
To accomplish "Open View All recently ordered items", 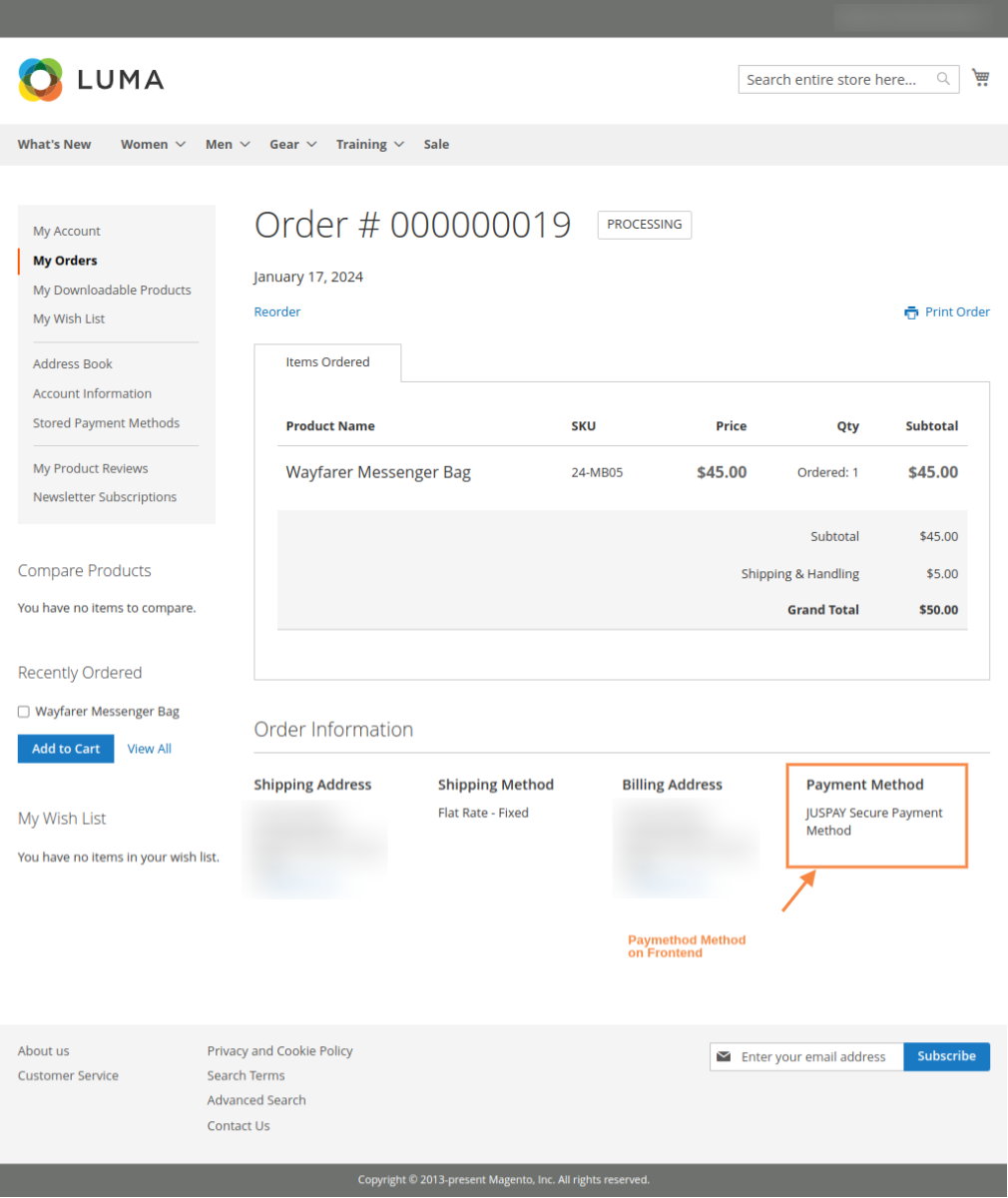I will (149, 748).
